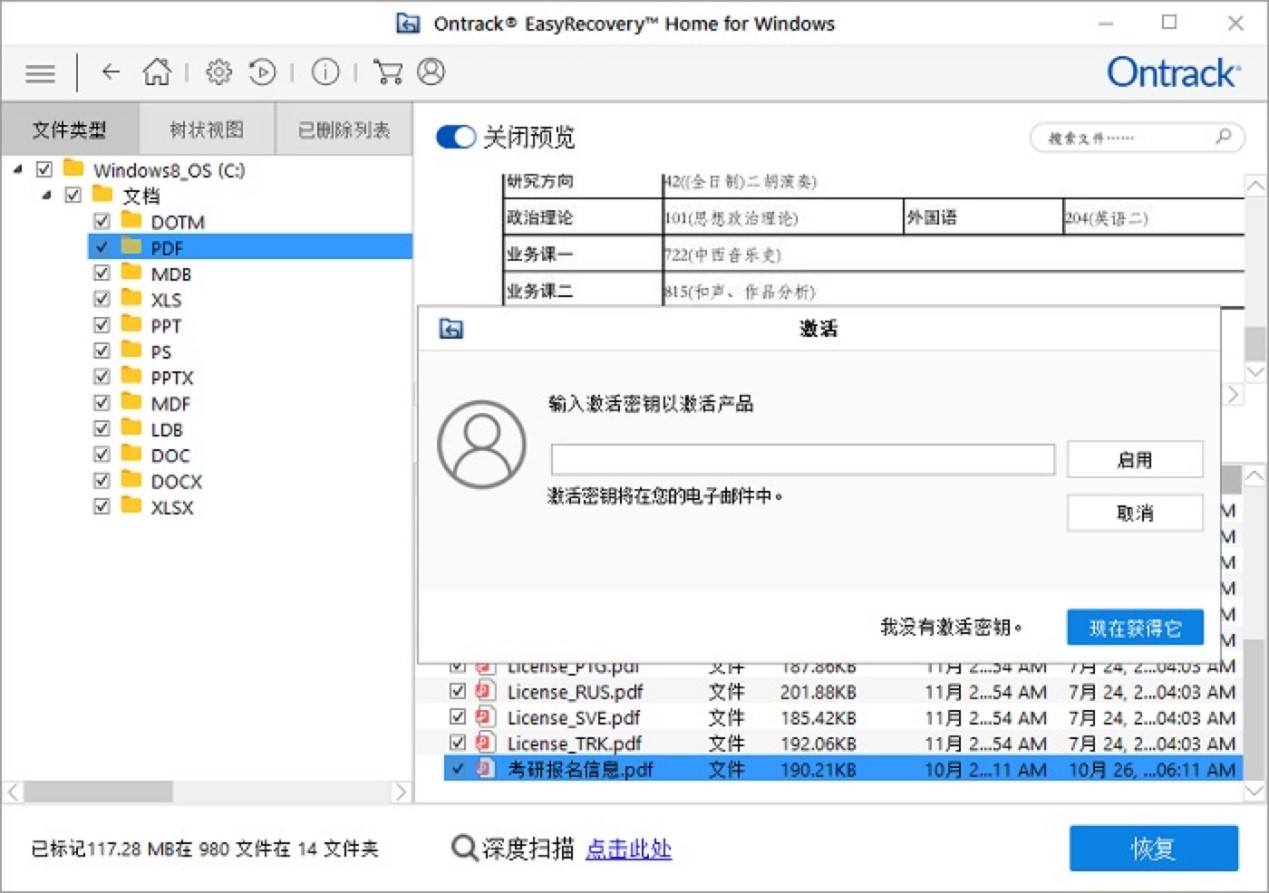Click the search magnifier in the file search box
Screen dimensions: 1269x893
coord(1222,137)
